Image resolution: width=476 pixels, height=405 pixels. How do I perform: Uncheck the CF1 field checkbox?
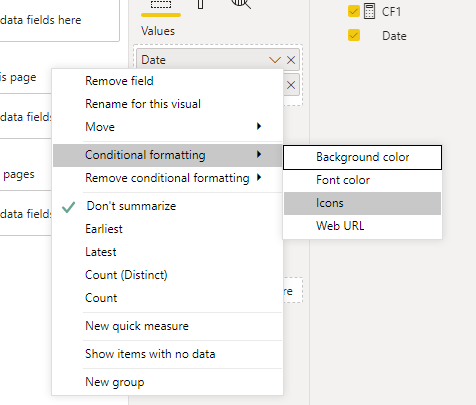pos(354,11)
